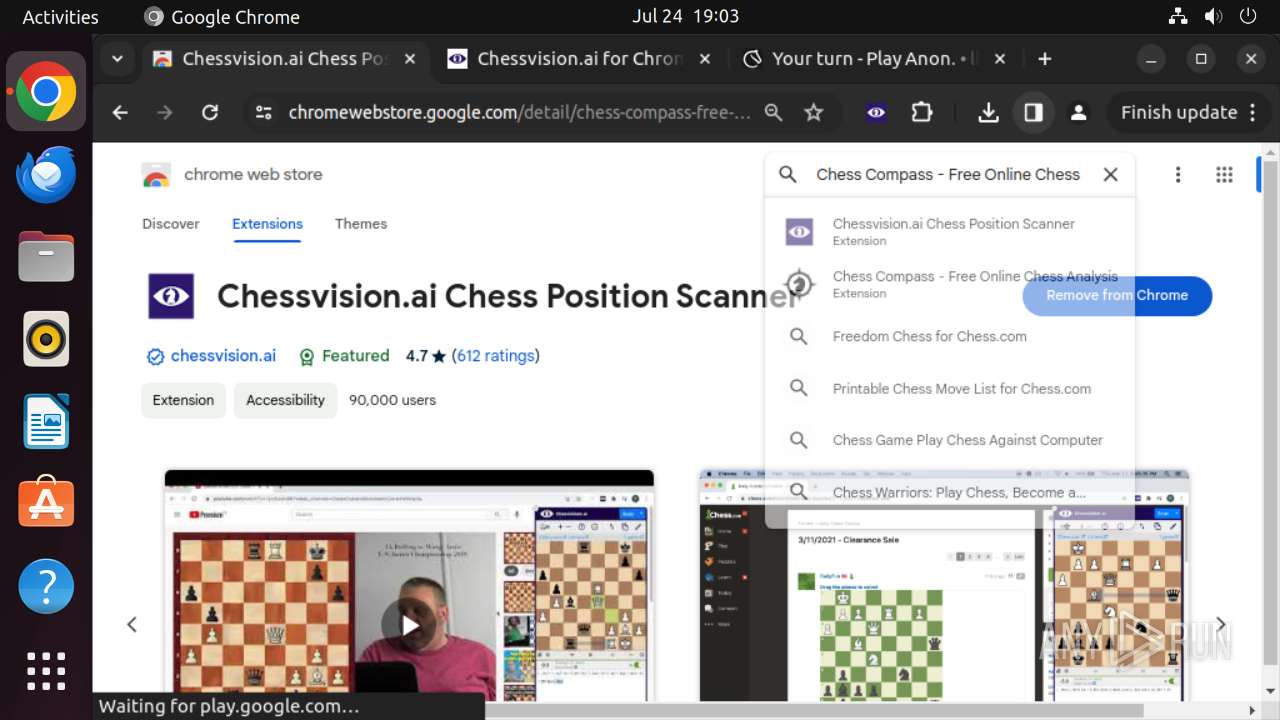Open the Files manager in the dock
Screen dimensions: 1280x720
(x=46, y=257)
